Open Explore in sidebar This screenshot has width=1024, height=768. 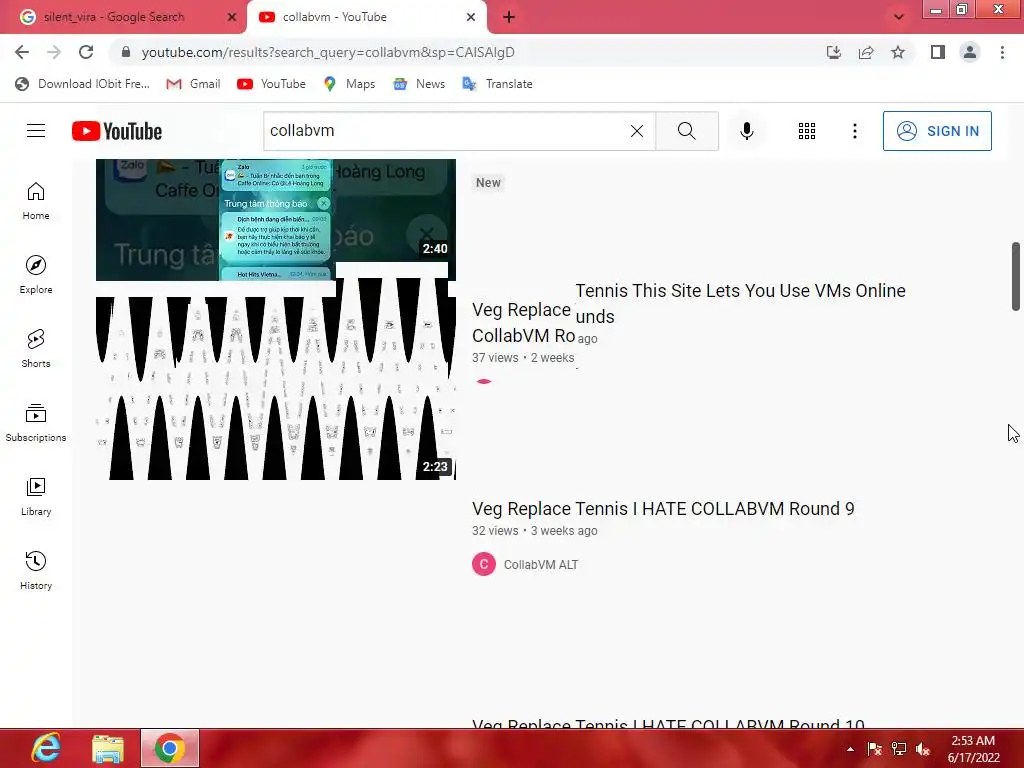pyautogui.click(x=36, y=275)
